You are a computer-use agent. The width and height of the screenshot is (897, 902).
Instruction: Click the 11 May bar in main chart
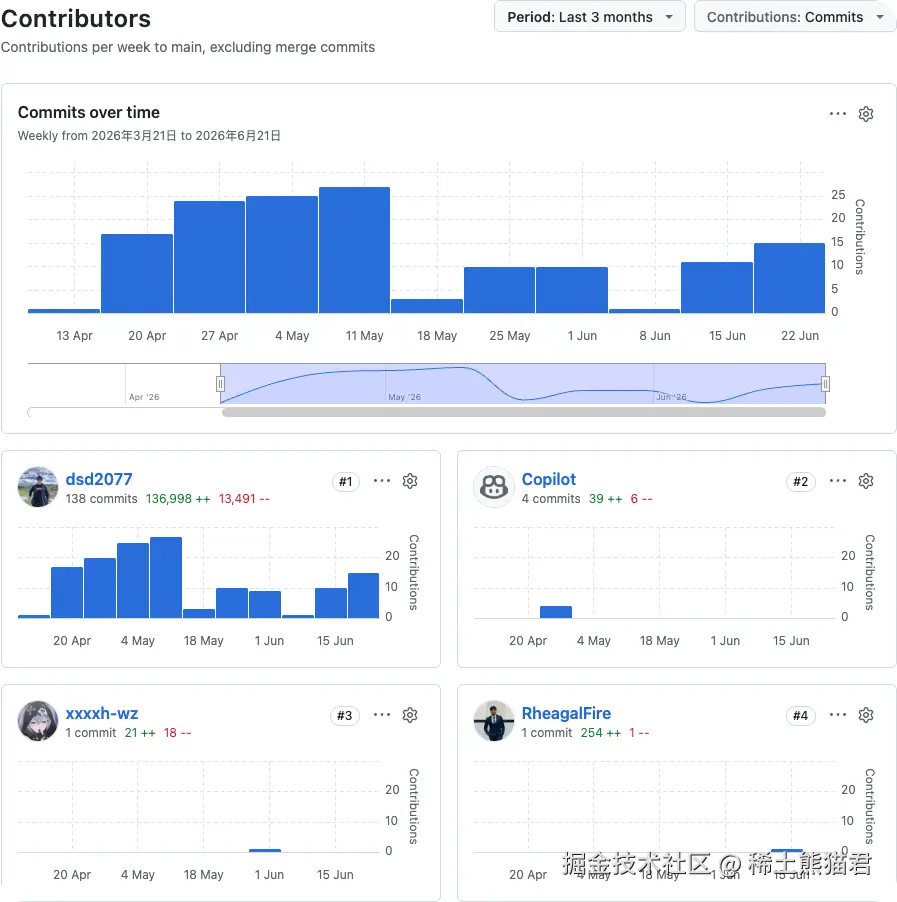pyautogui.click(x=354, y=250)
